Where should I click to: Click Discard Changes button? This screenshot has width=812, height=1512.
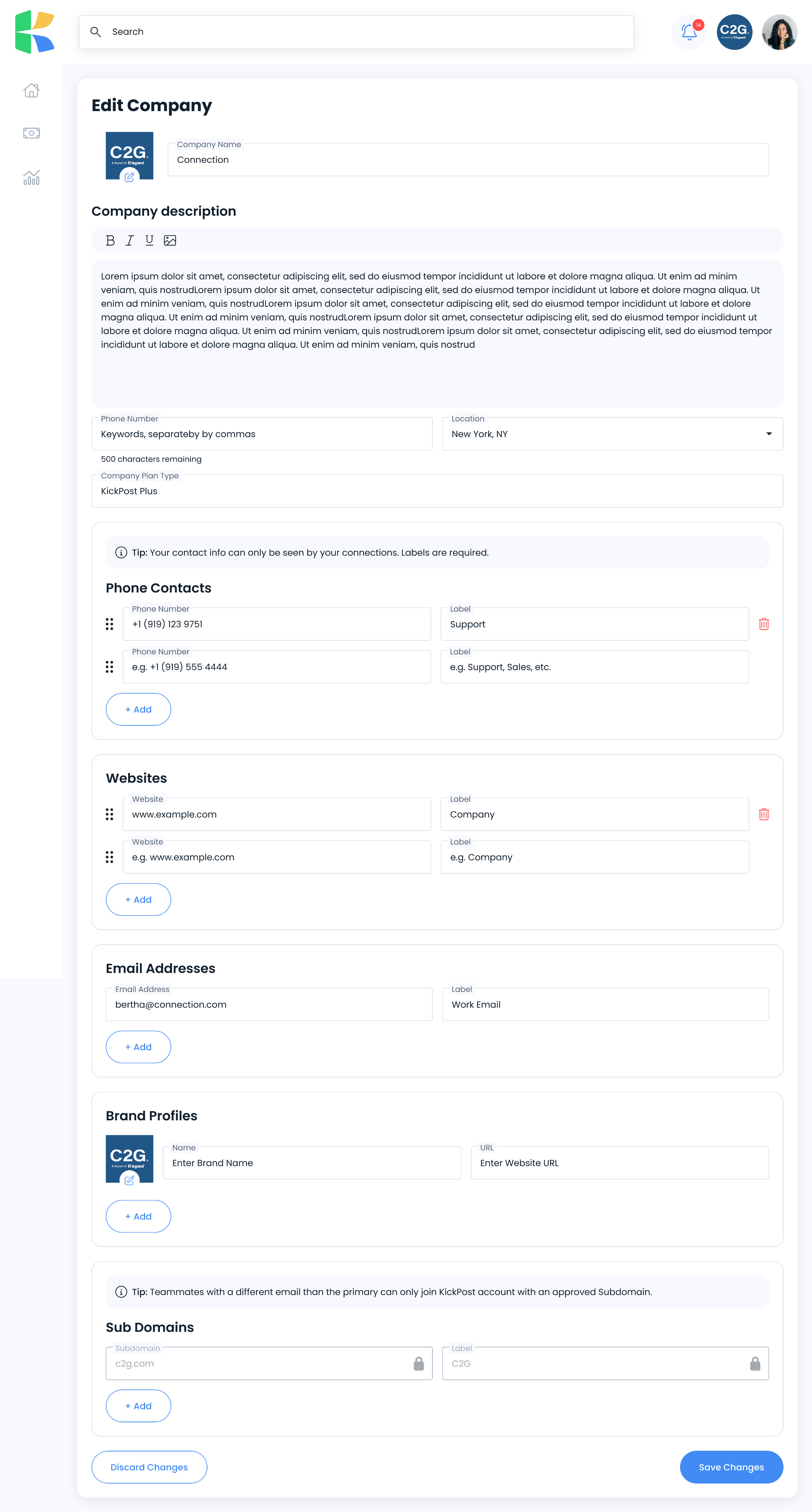(149, 1467)
